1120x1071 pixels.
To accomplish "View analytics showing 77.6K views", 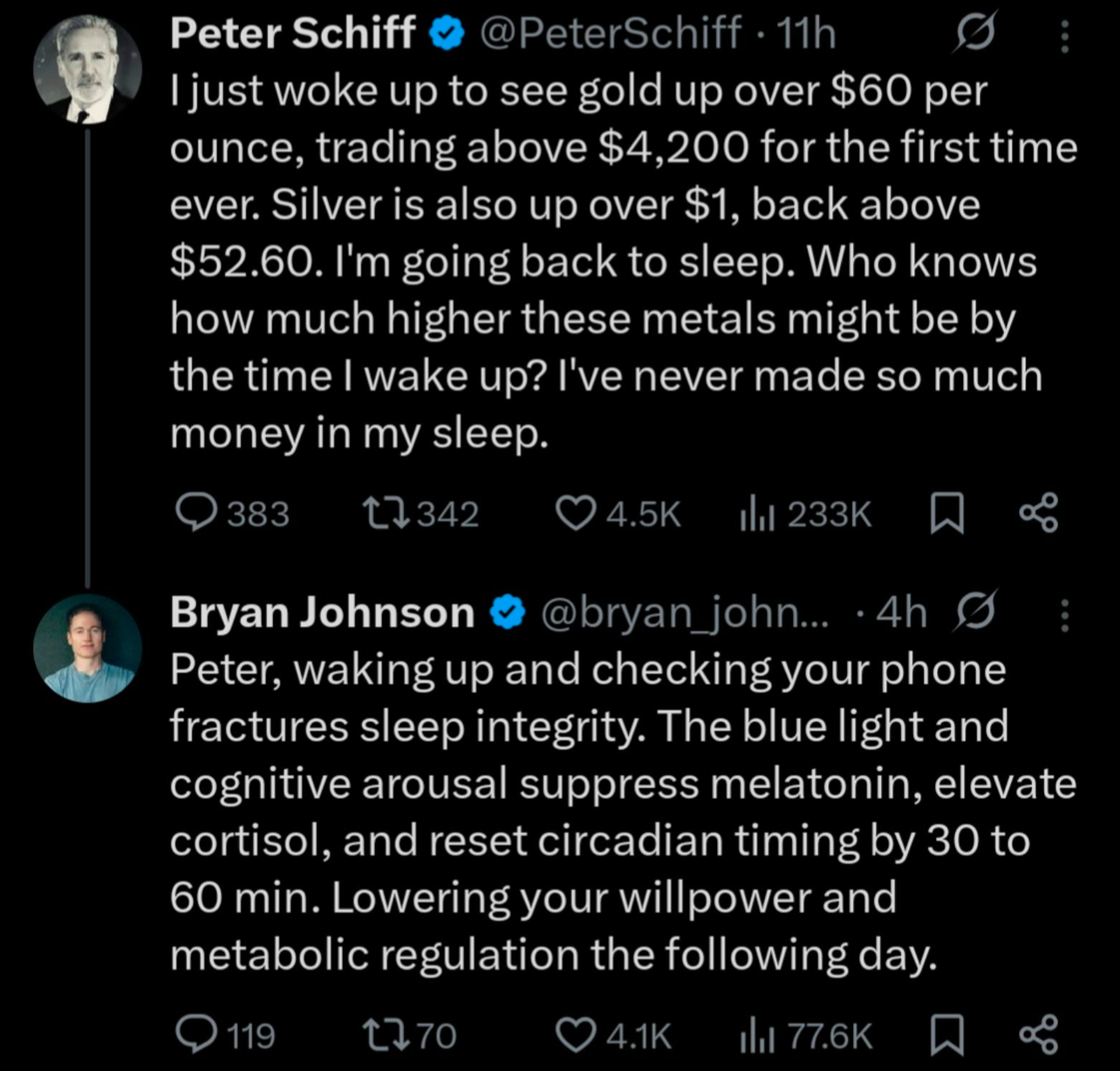I will click(x=805, y=1035).
